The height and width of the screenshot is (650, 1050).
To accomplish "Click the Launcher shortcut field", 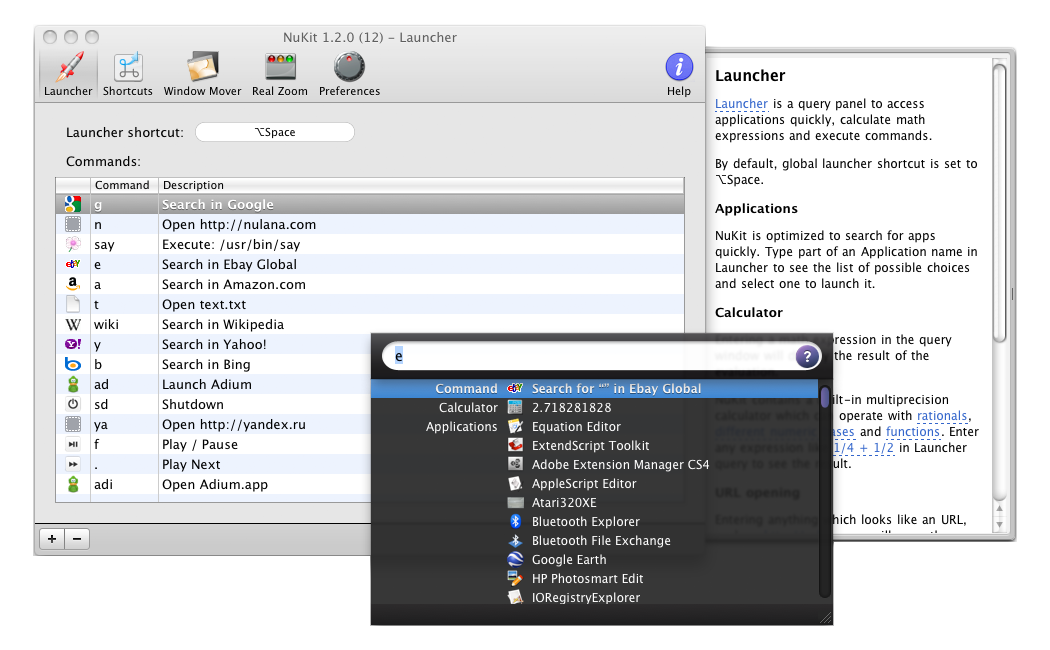I will click(275, 132).
